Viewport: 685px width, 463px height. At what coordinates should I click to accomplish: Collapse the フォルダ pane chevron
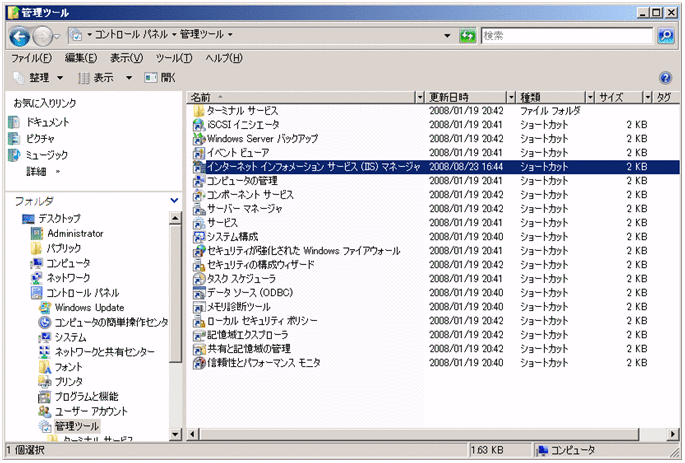[175, 201]
